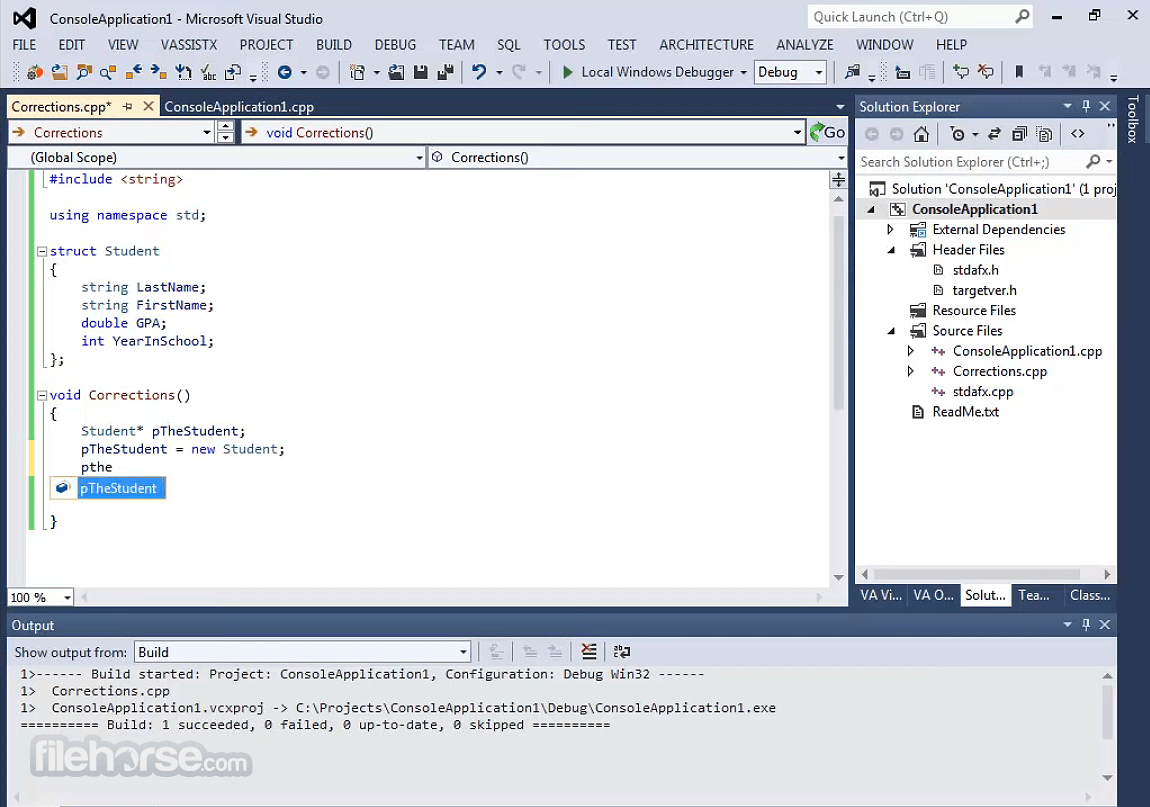Collapse the Header Files folder
Image resolution: width=1150 pixels, height=807 pixels.
click(891, 250)
